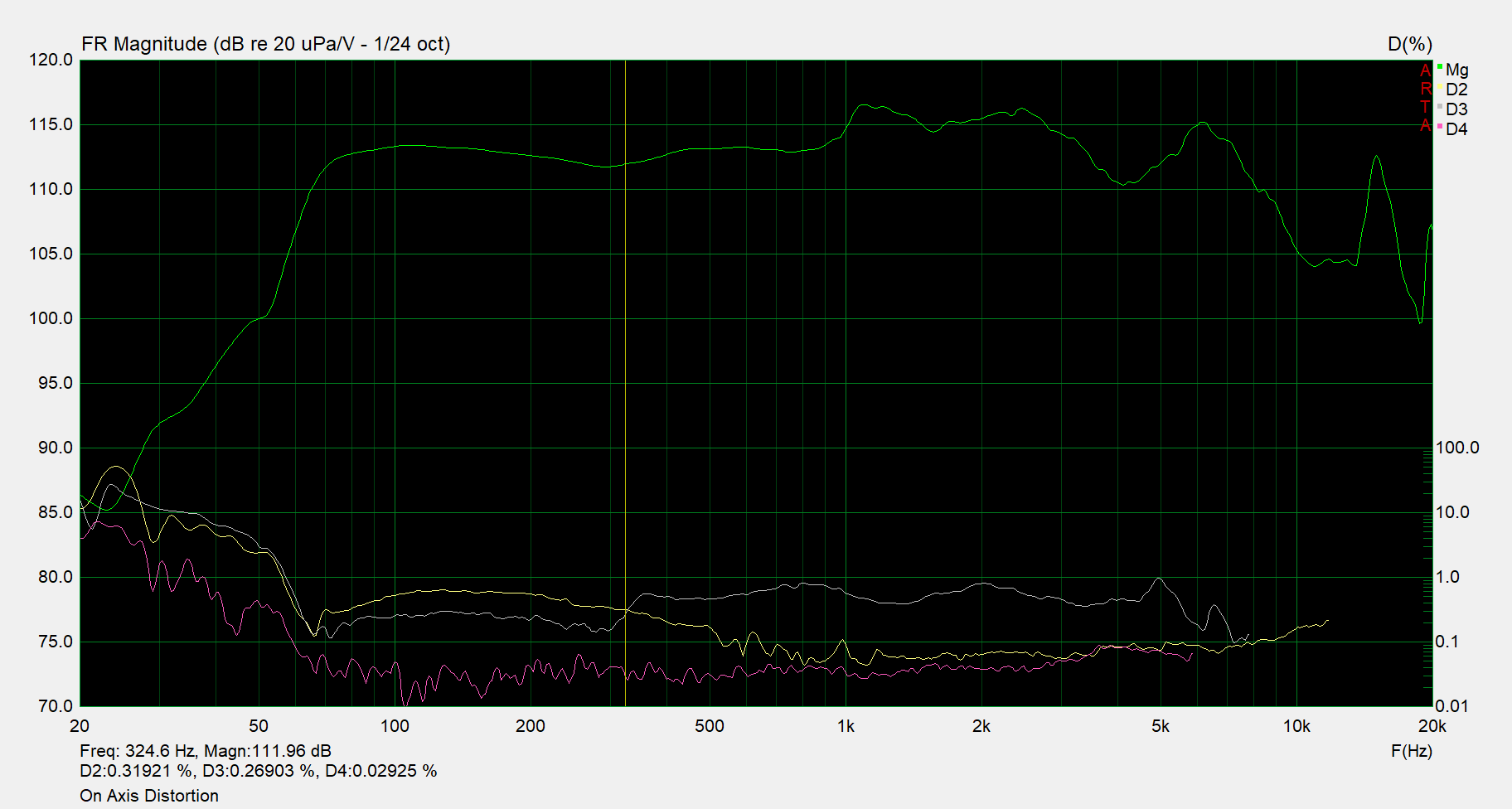1512x809 pixels.
Task: Click the 120.0 dB axis value
Action: tap(51, 60)
